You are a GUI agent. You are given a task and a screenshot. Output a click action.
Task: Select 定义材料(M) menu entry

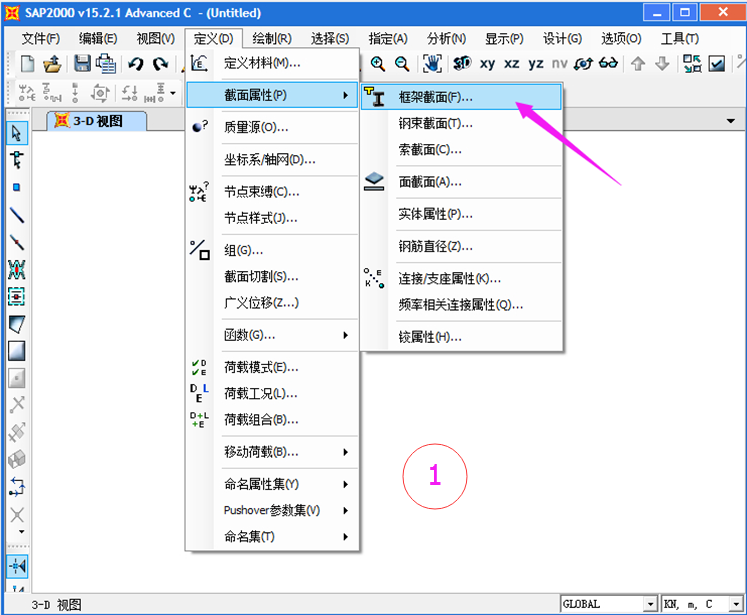262,63
